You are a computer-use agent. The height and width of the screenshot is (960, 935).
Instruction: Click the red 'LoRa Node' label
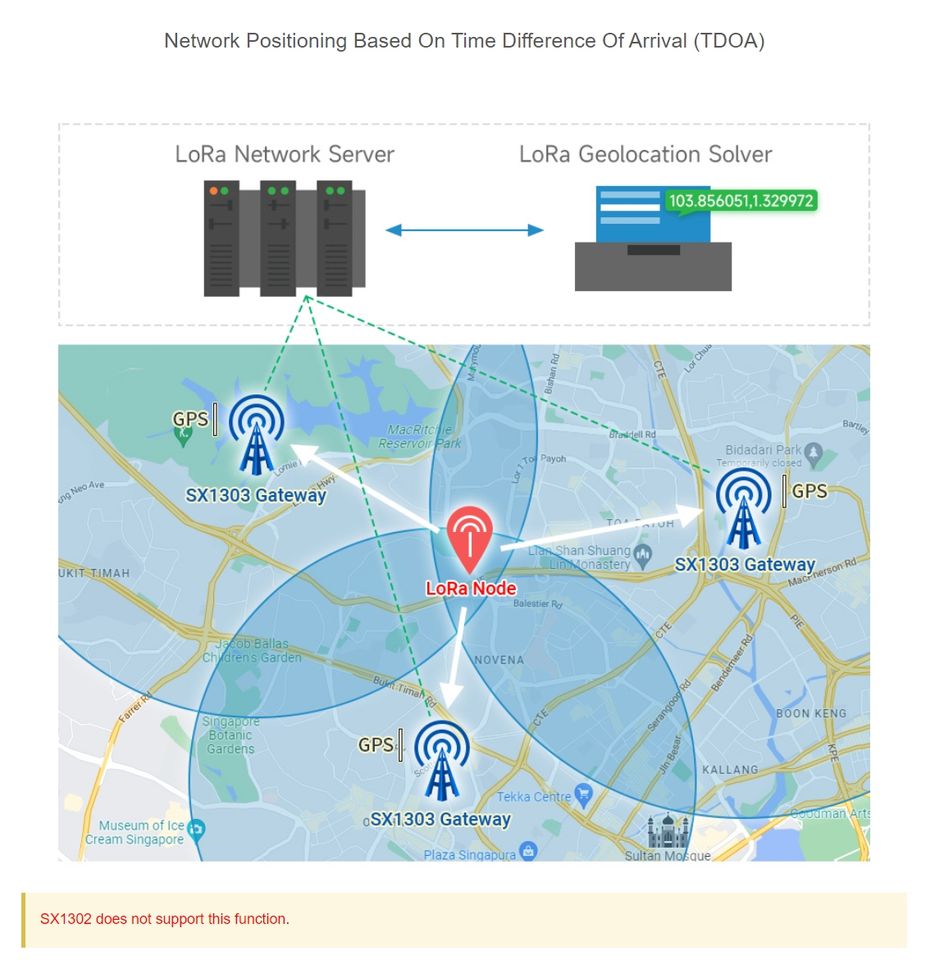tap(471, 588)
